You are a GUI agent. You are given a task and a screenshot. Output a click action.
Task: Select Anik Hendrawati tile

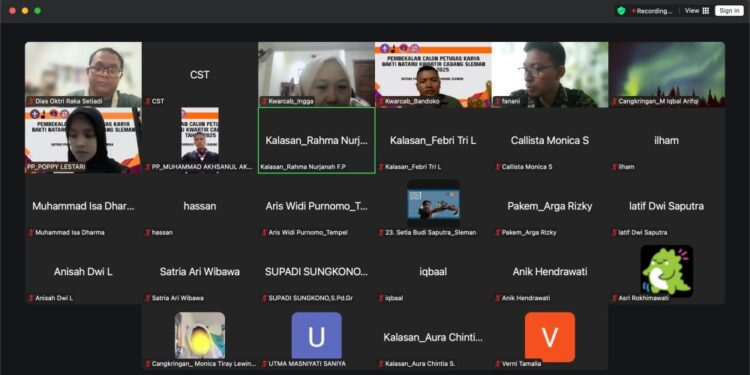tap(550, 271)
